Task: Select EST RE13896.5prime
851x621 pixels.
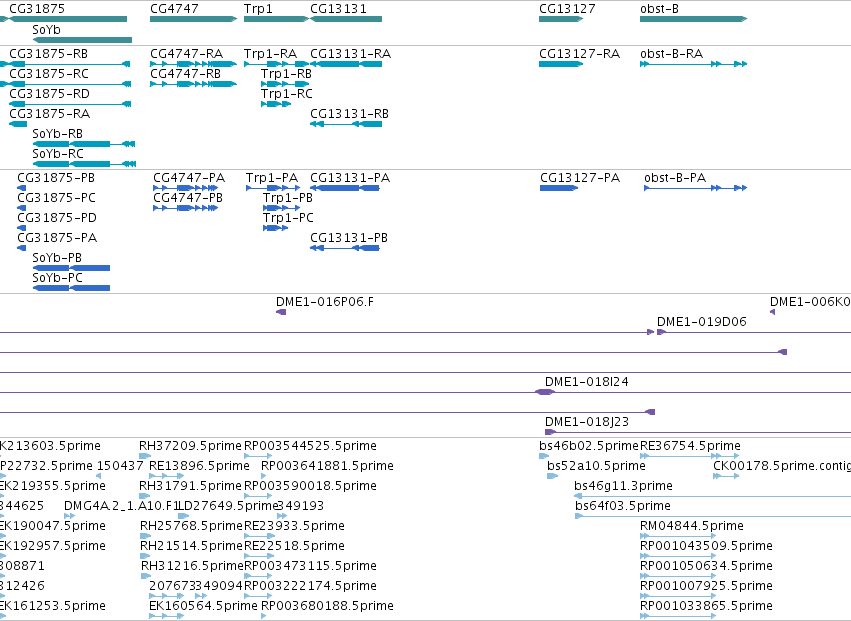Action: coord(167,476)
